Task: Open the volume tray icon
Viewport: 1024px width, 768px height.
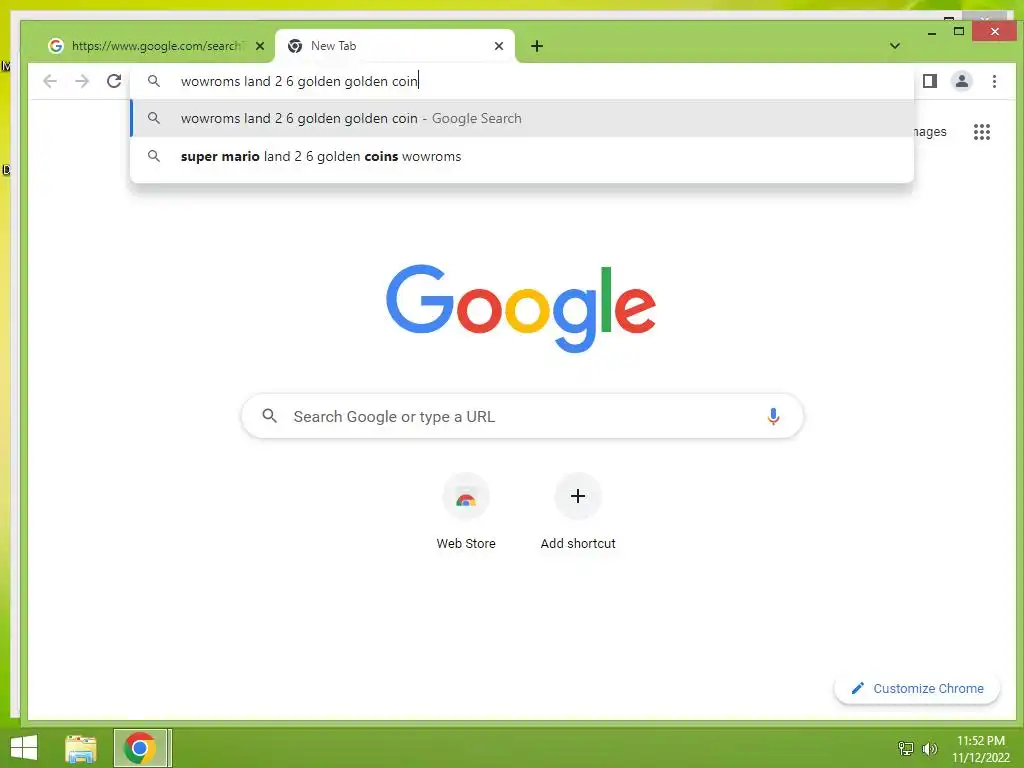Action: click(x=929, y=749)
